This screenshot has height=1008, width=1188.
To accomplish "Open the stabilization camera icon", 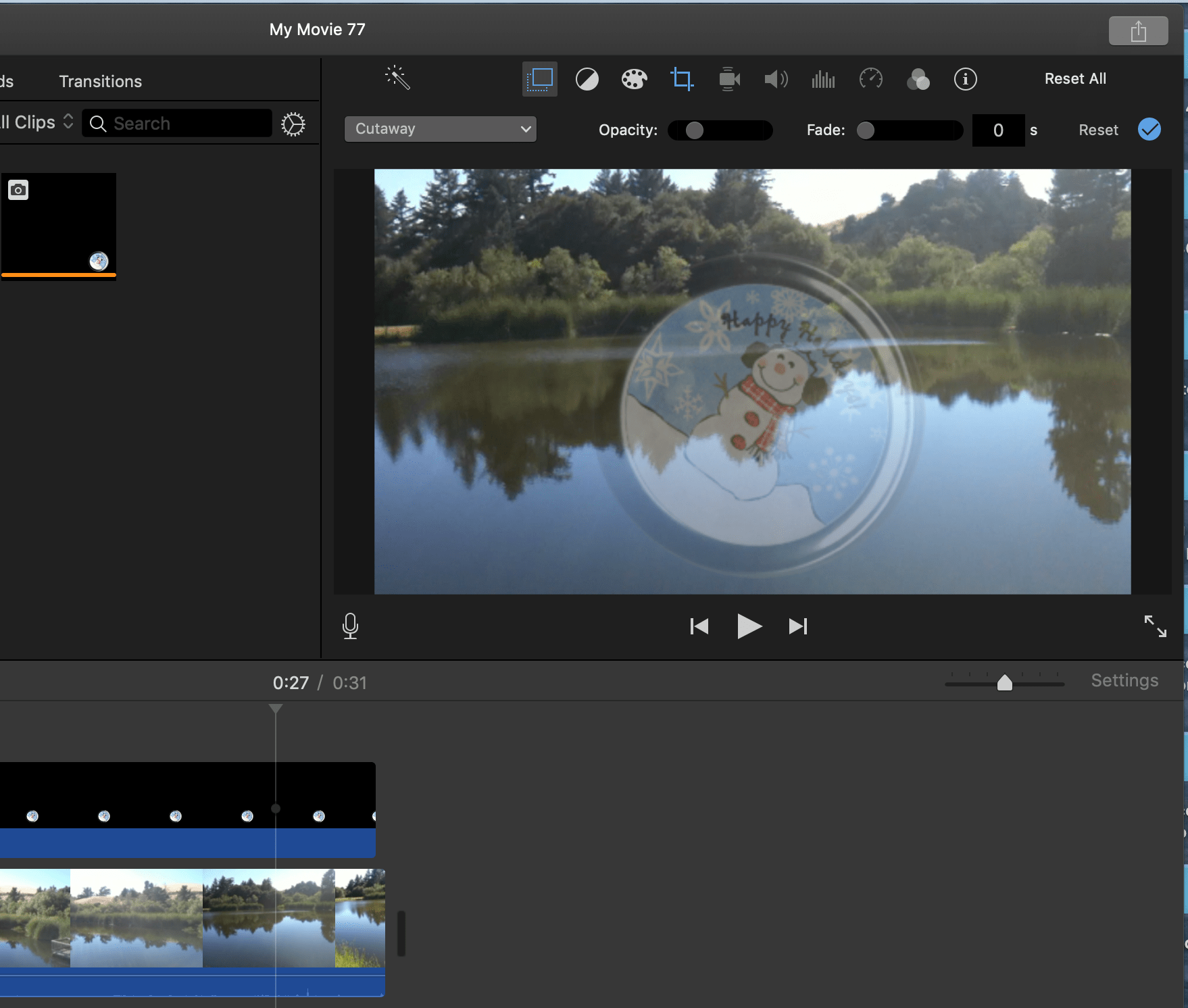I will pos(728,79).
